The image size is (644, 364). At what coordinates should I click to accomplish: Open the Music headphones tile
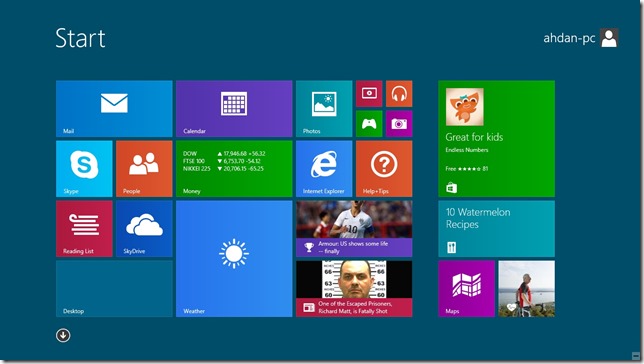pyautogui.click(x=399, y=94)
